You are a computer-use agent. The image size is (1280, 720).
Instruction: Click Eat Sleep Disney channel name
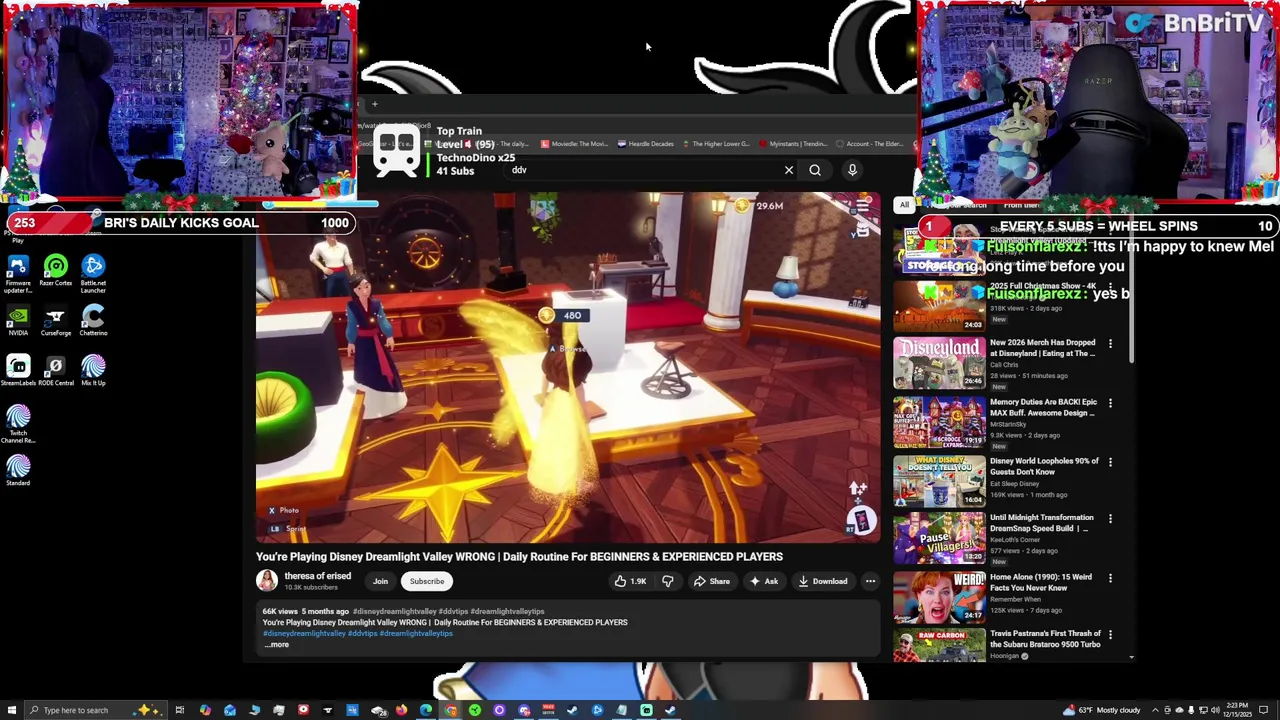(1016, 483)
